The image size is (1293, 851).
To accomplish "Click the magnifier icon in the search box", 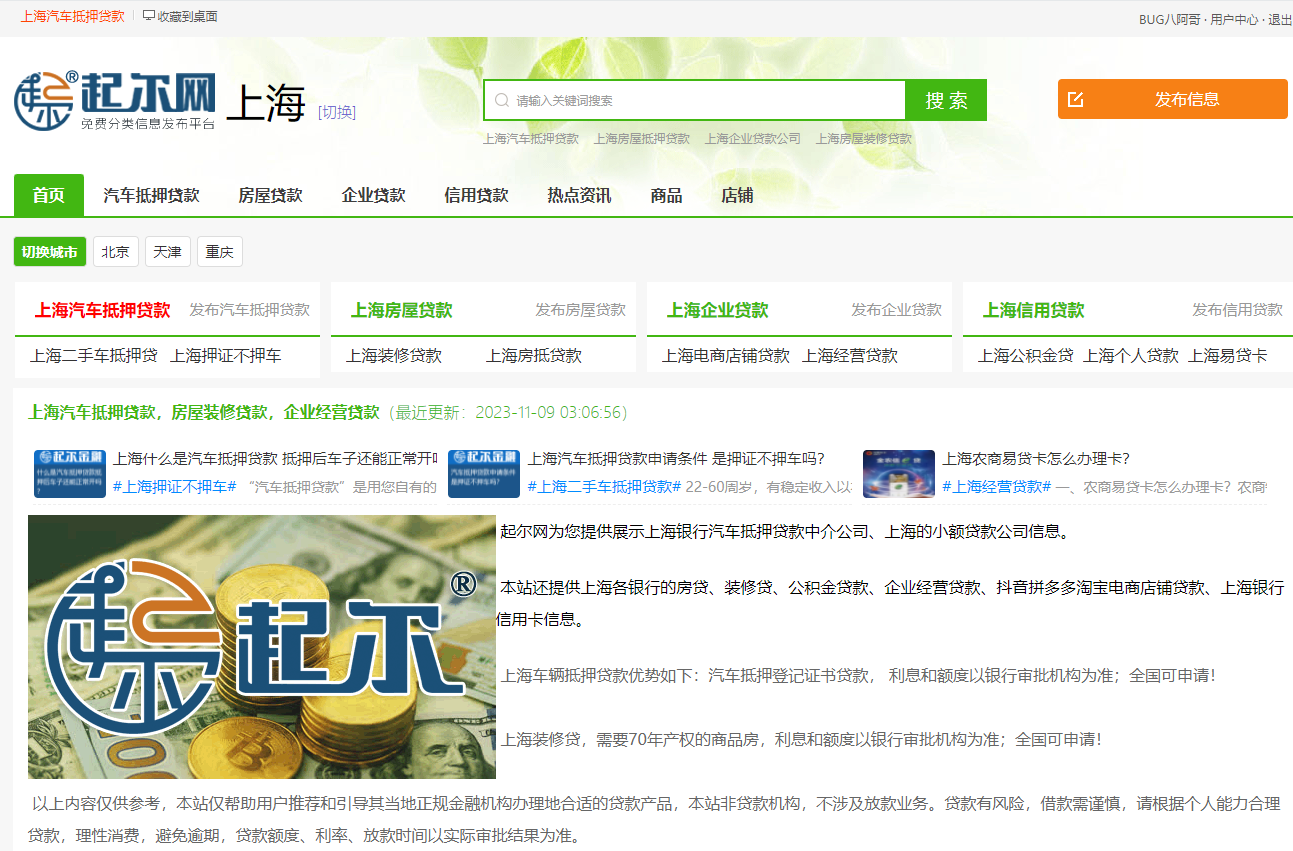I will [x=502, y=100].
